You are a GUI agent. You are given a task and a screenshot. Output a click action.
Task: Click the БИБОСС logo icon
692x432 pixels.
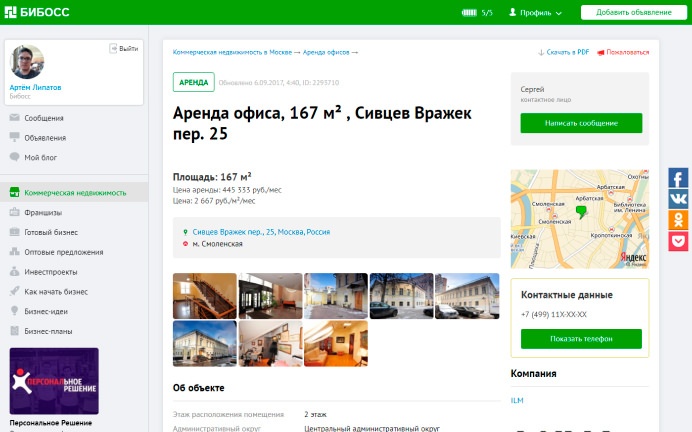pyautogui.click(x=11, y=12)
